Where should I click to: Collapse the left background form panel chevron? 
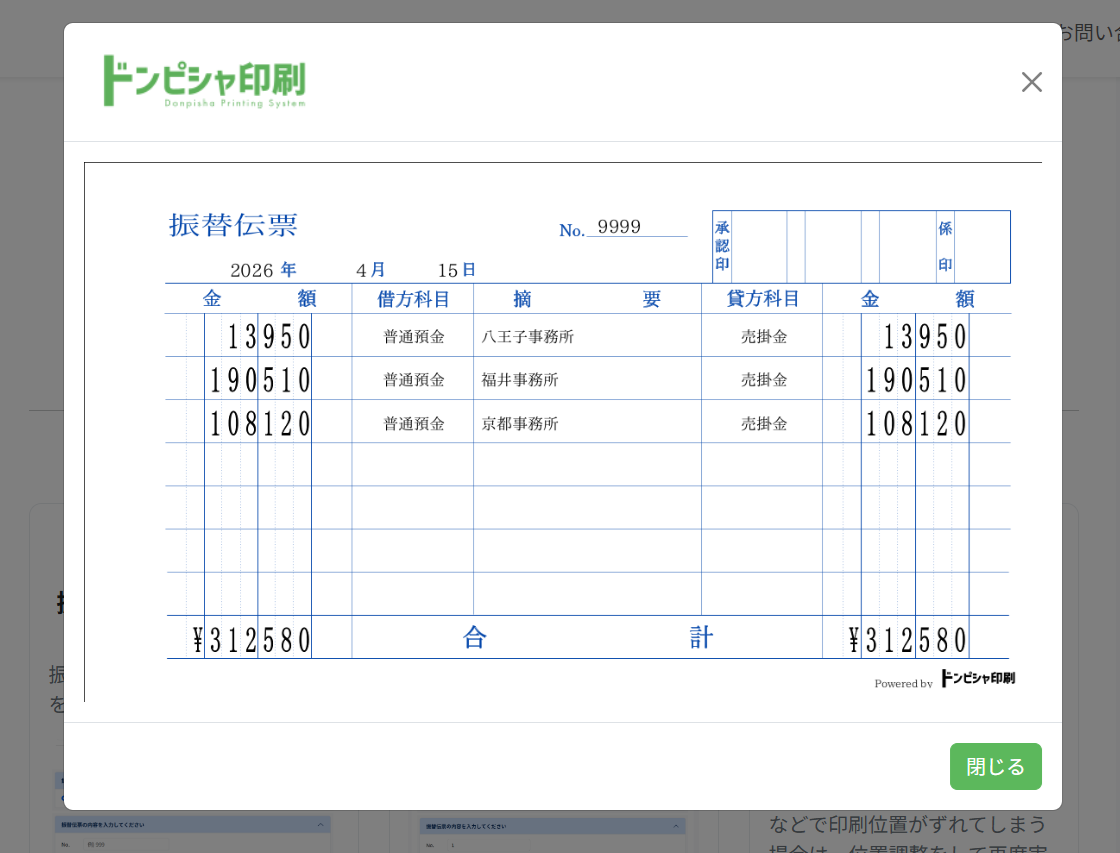[321, 824]
